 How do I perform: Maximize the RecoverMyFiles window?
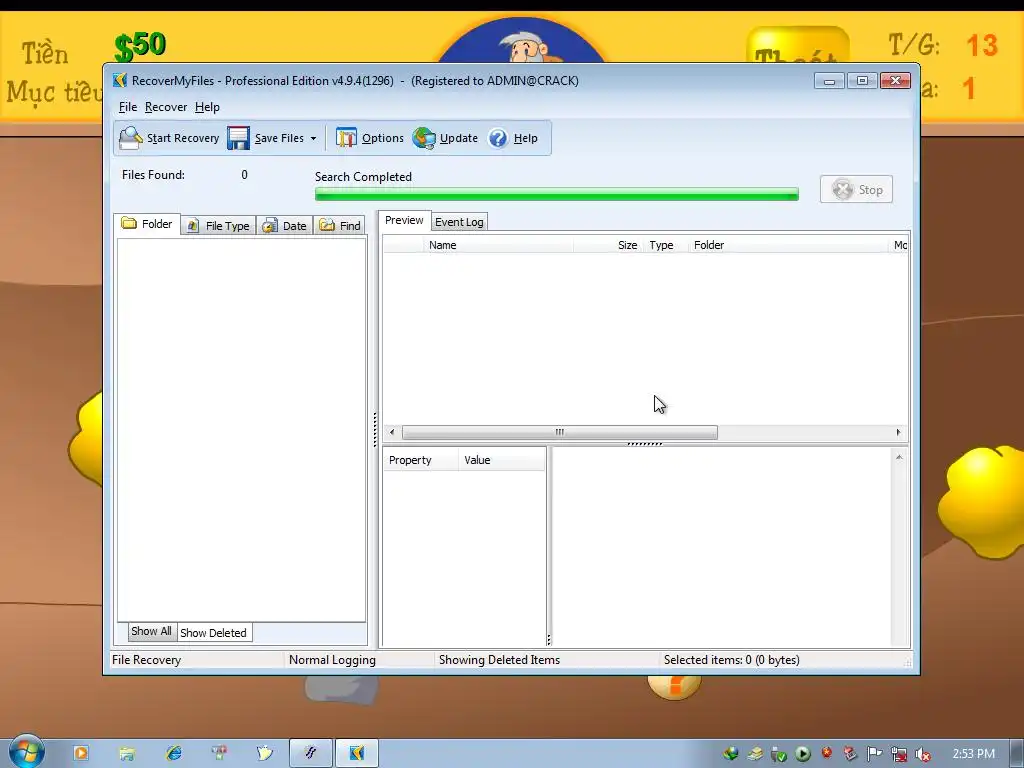coord(862,81)
